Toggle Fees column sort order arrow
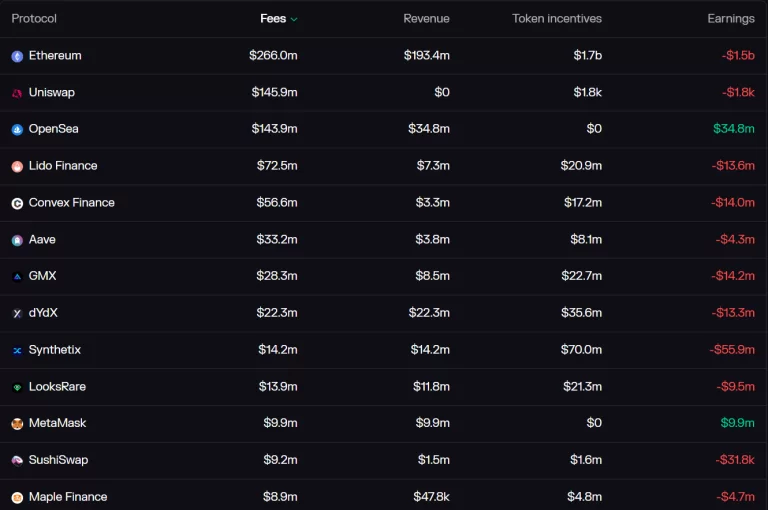Screen dimensions: 768x510 tap(294, 19)
